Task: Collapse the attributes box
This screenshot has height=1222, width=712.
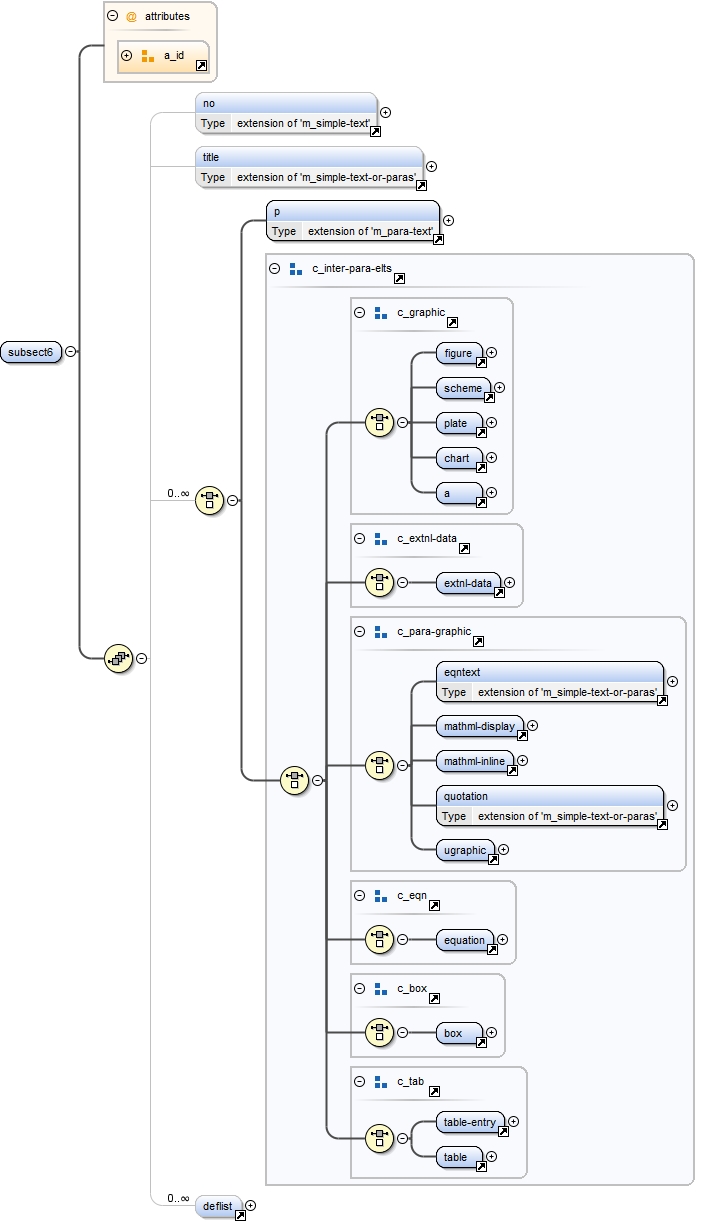Action: (112, 17)
